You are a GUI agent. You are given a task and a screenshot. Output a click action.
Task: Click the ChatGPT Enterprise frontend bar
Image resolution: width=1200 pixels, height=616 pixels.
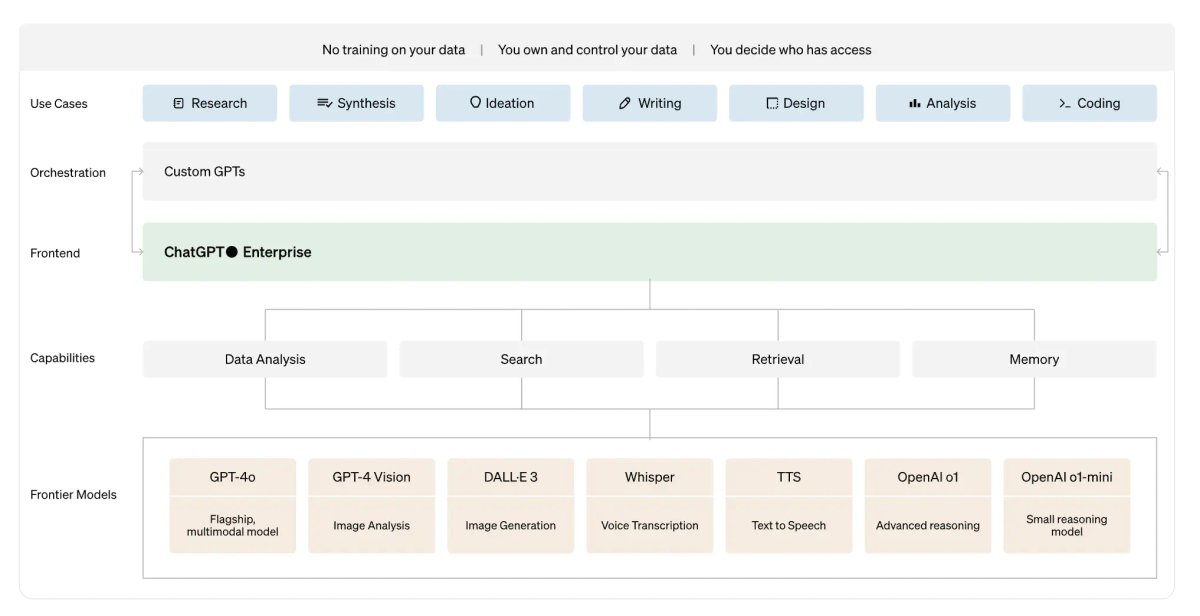[x=650, y=252]
